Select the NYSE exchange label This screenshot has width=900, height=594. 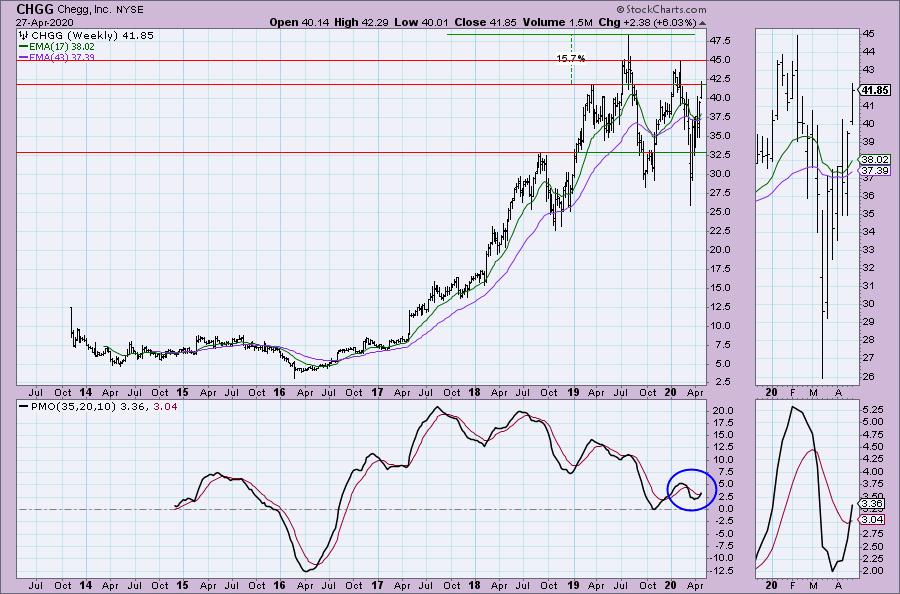(x=130, y=10)
